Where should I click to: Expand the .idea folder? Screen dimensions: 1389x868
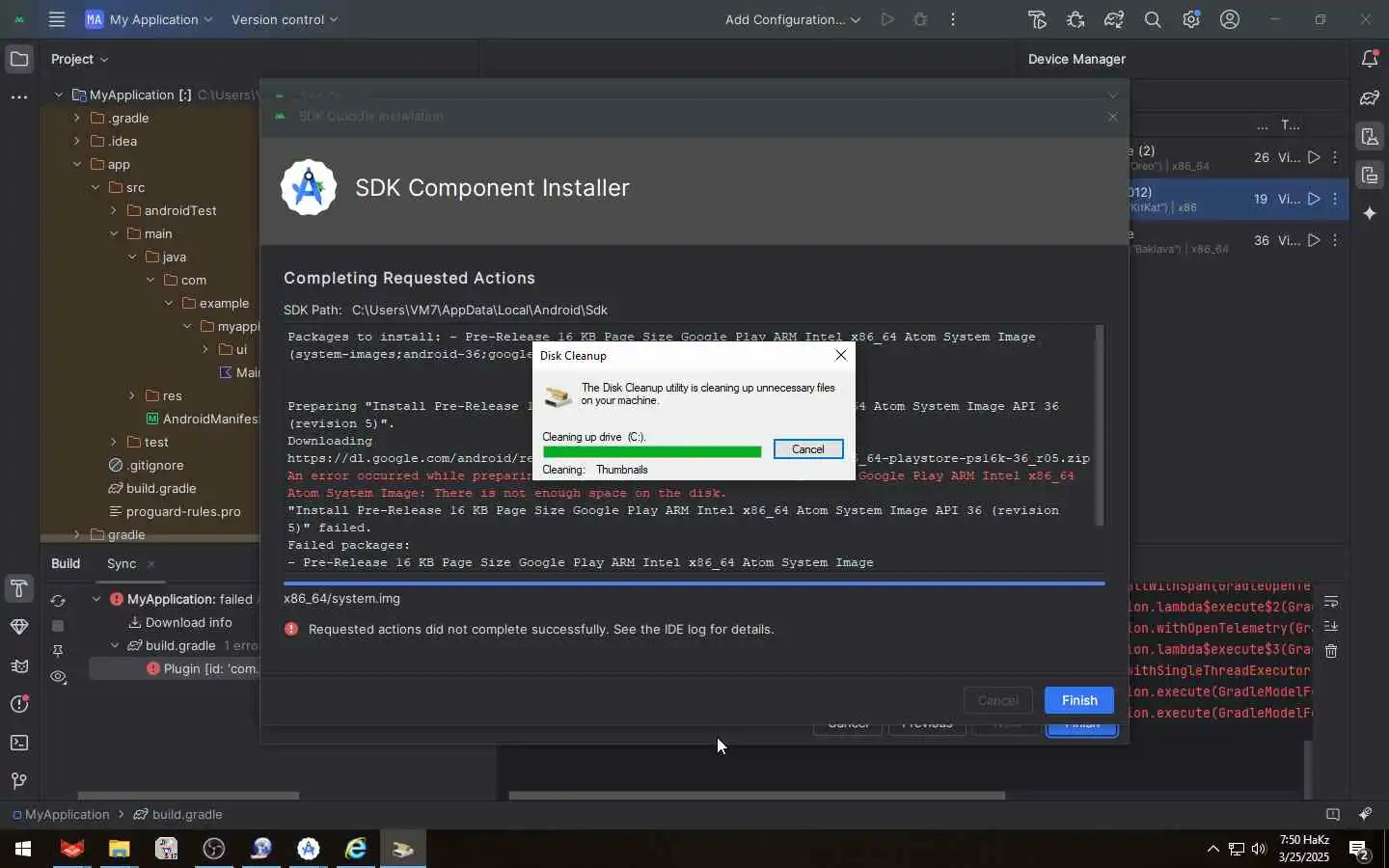(77, 141)
